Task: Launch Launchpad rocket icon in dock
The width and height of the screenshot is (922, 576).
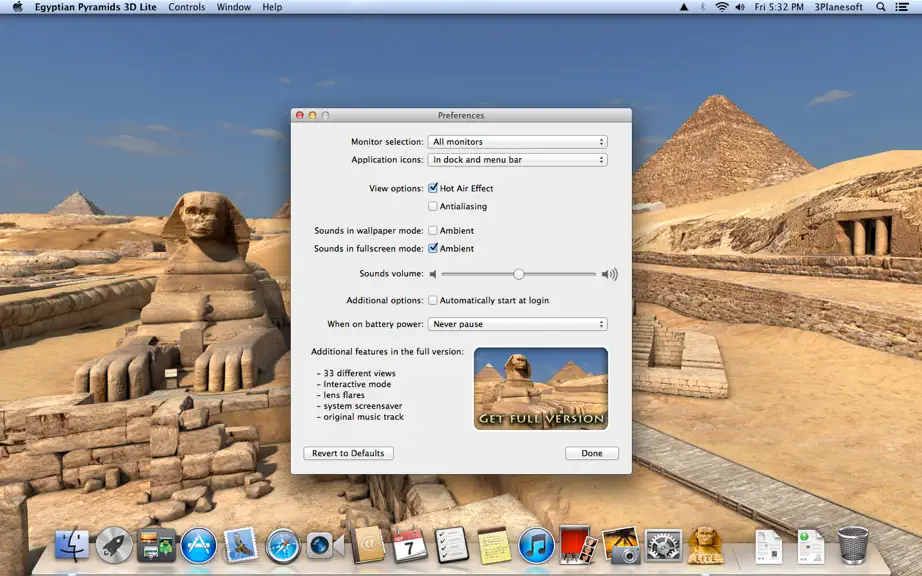Action: coord(114,545)
